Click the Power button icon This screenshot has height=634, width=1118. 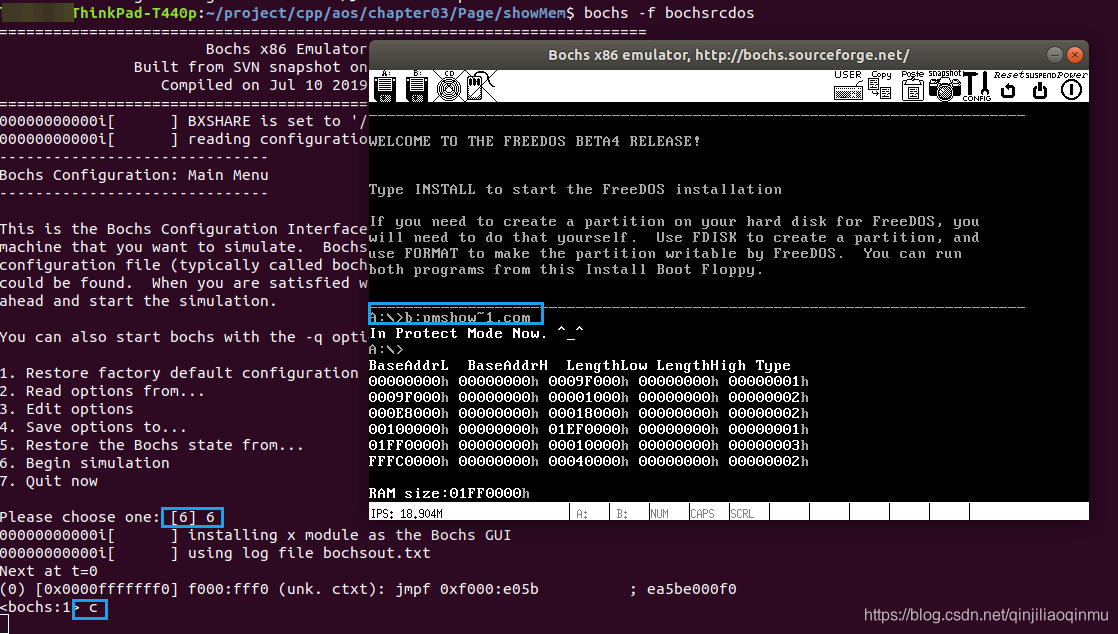[1072, 86]
